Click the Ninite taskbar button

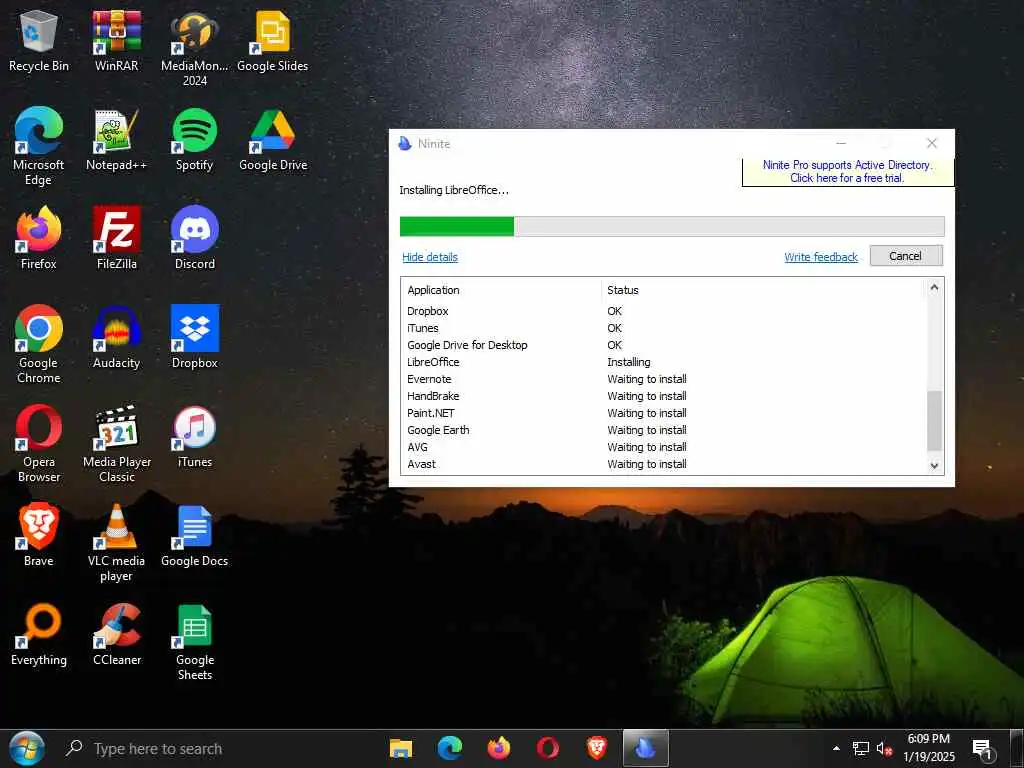pos(645,748)
